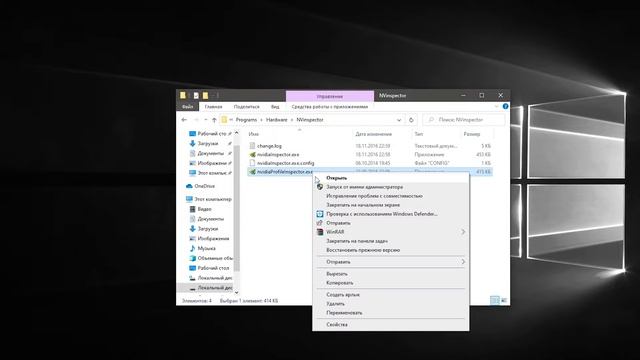Viewport: 640px width, 360px height.
Task: Open pinned Загрузки with pin icon
Action: click(x=207, y=144)
